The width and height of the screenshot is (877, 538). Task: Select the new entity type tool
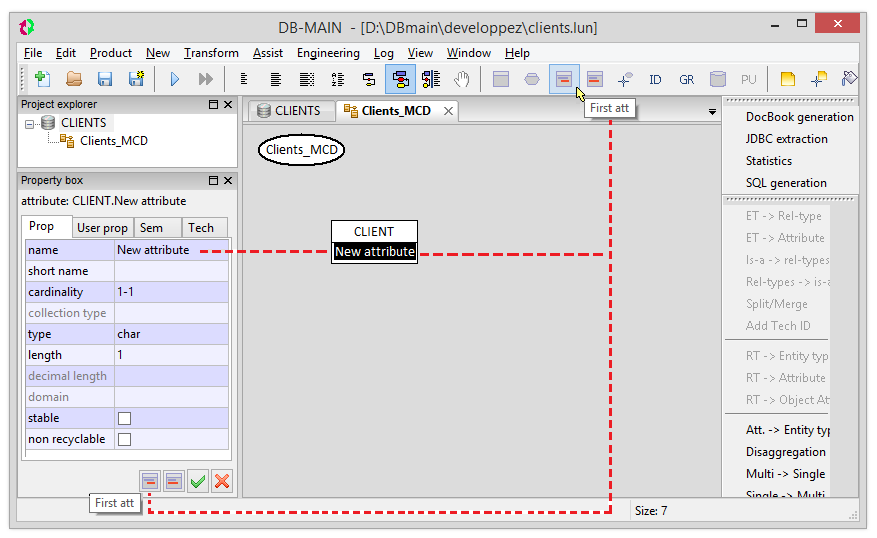coord(501,79)
